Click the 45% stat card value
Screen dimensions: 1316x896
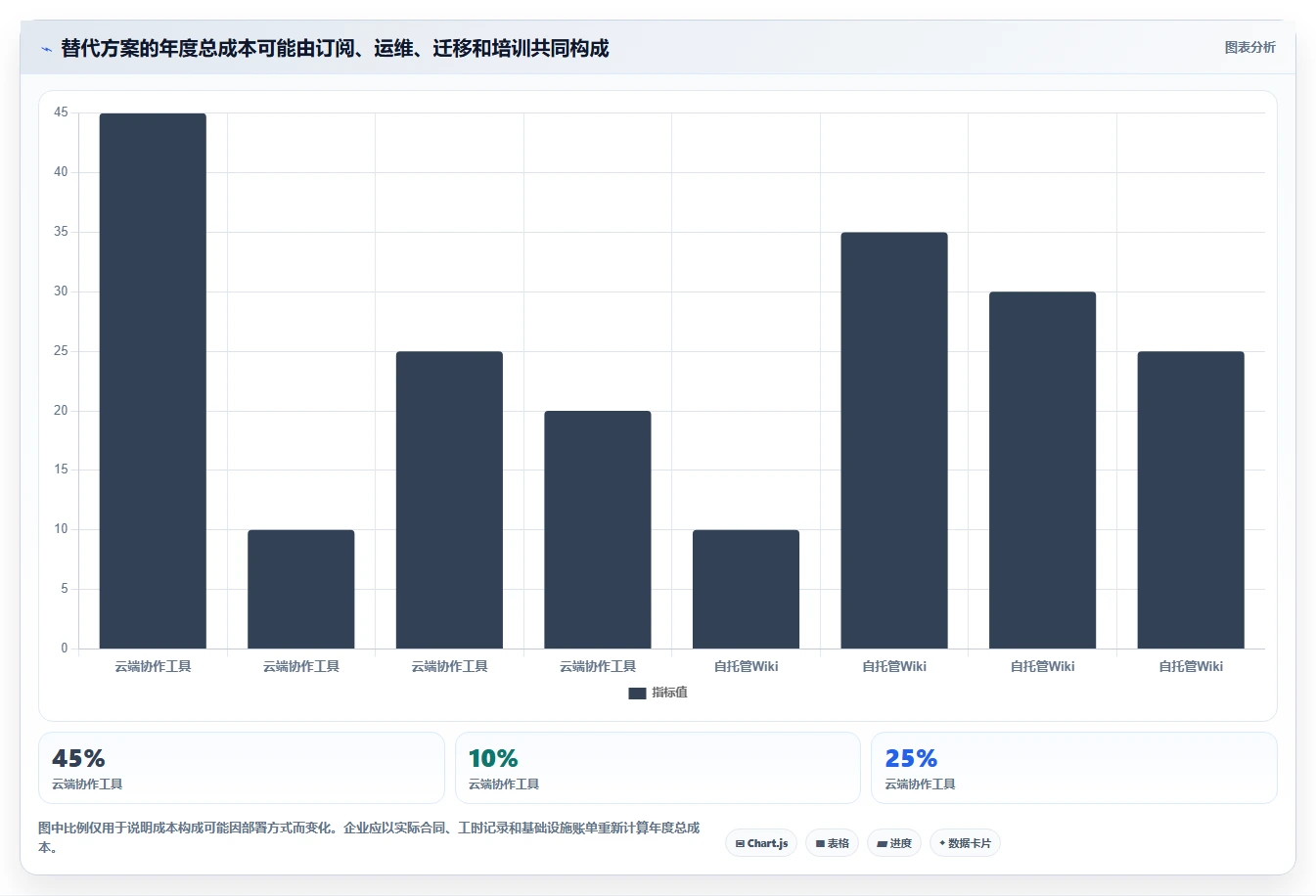[x=78, y=758]
